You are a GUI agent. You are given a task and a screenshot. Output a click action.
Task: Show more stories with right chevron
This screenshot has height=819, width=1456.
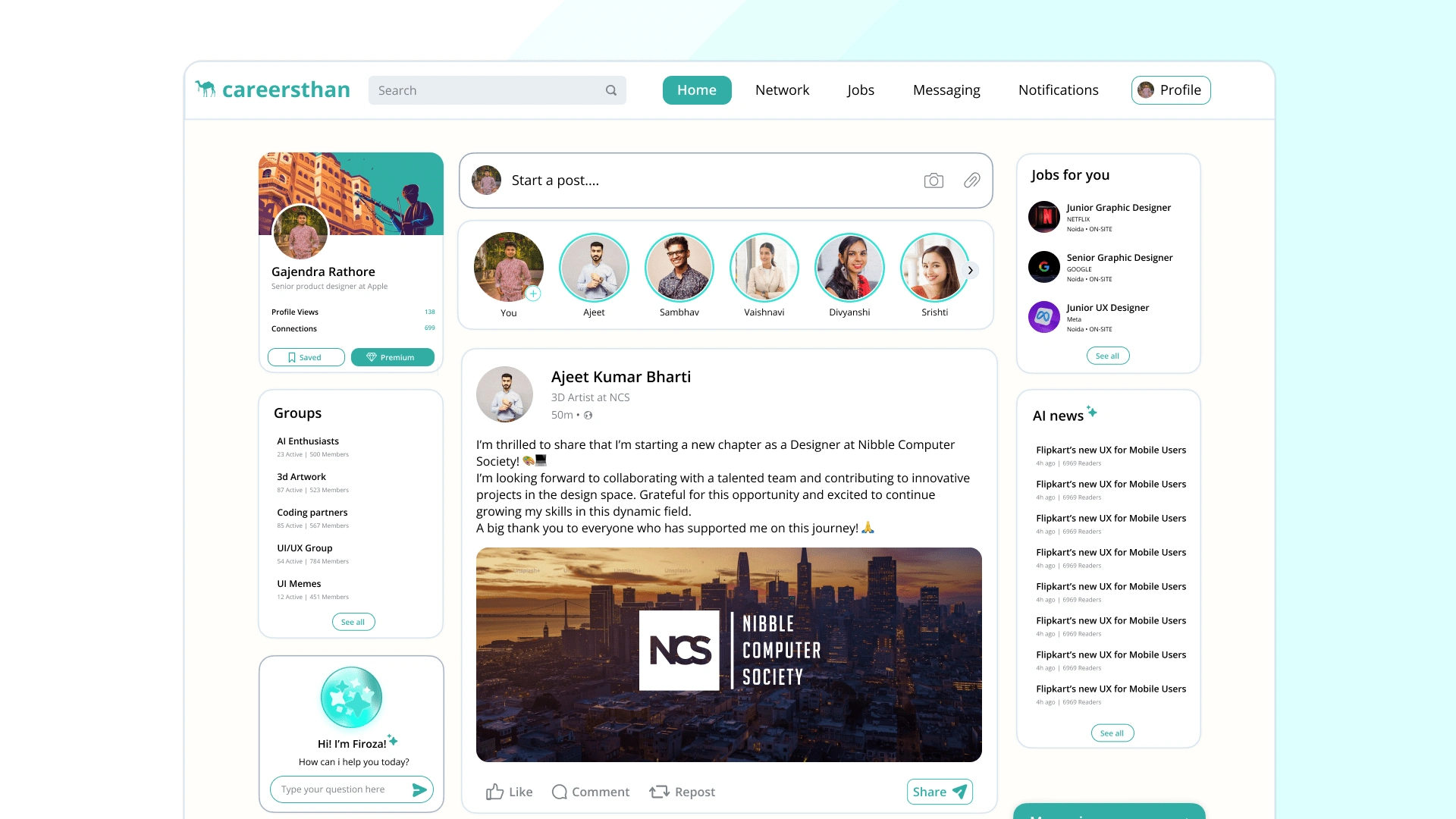(971, 271)
